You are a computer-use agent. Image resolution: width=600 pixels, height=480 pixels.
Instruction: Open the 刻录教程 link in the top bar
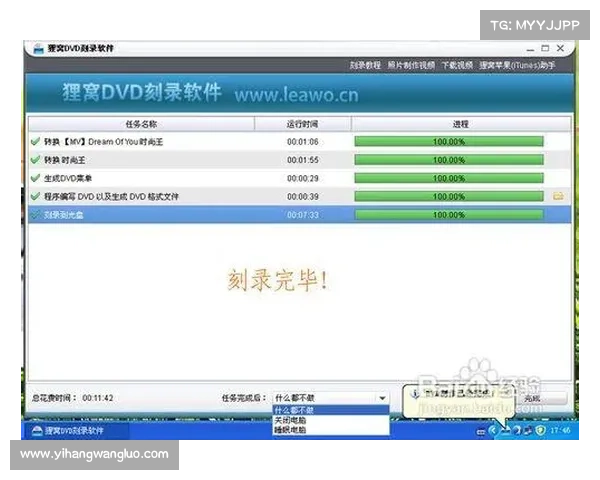click(365, 65)
